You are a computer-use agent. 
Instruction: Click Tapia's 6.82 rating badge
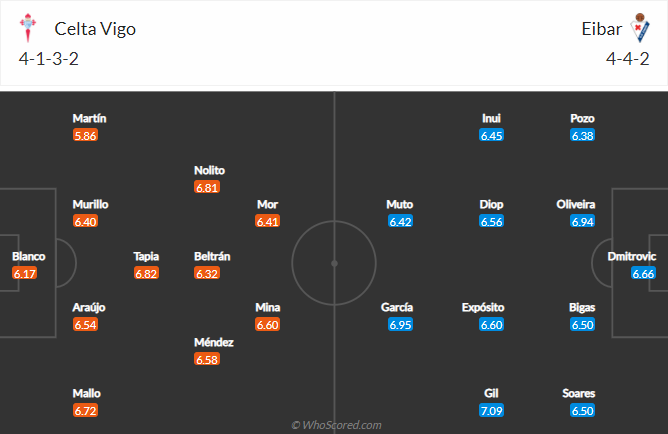(x=146, y=273)
